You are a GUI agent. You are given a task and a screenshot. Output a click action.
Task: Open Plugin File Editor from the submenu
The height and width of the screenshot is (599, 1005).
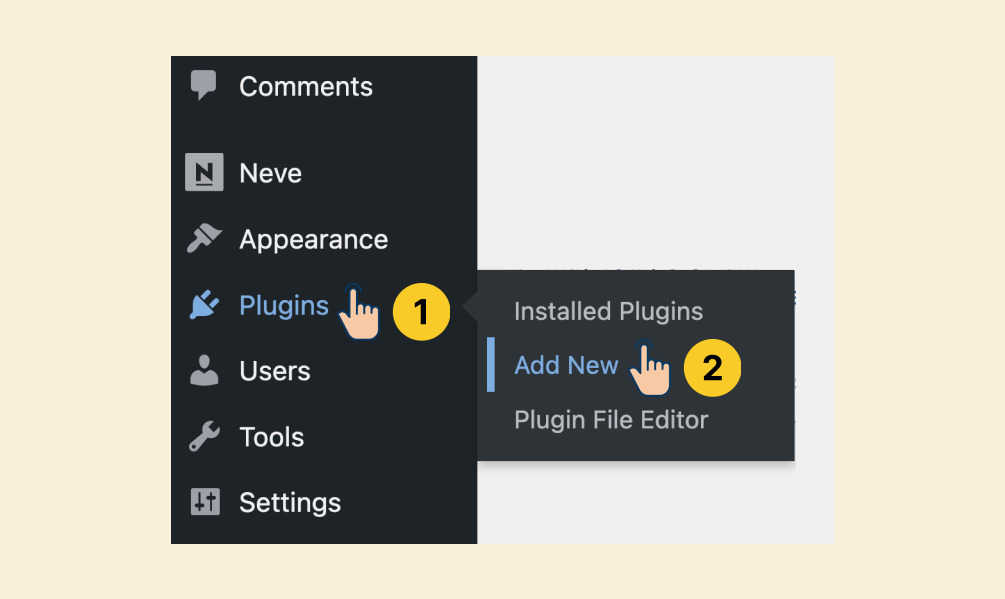(611, 420)
